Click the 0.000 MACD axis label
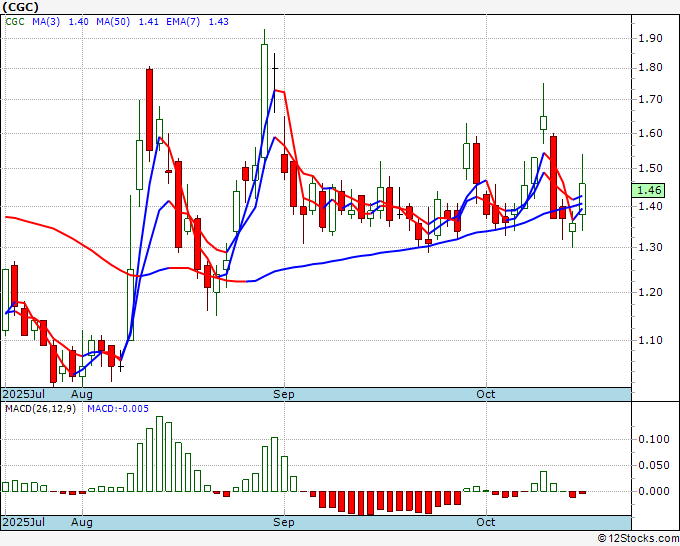680x546 pixels. pos(654,491)
